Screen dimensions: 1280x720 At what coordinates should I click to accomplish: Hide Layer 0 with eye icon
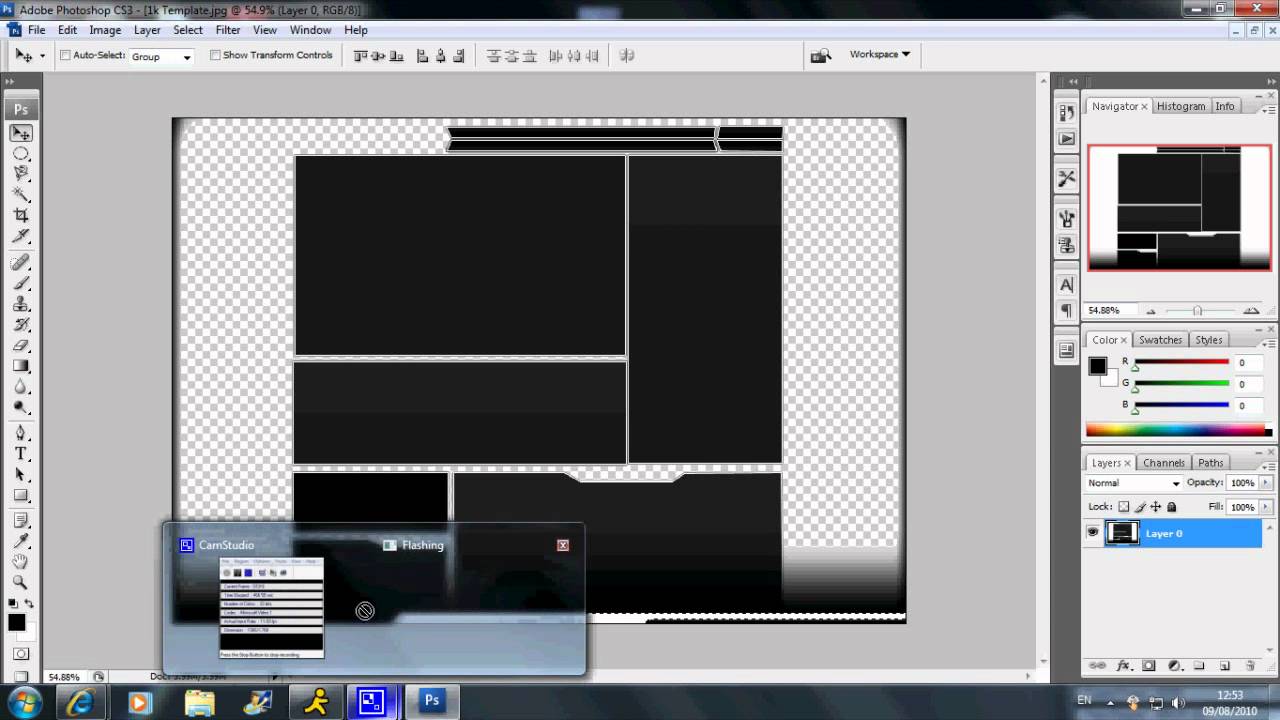pos(1093,533)
